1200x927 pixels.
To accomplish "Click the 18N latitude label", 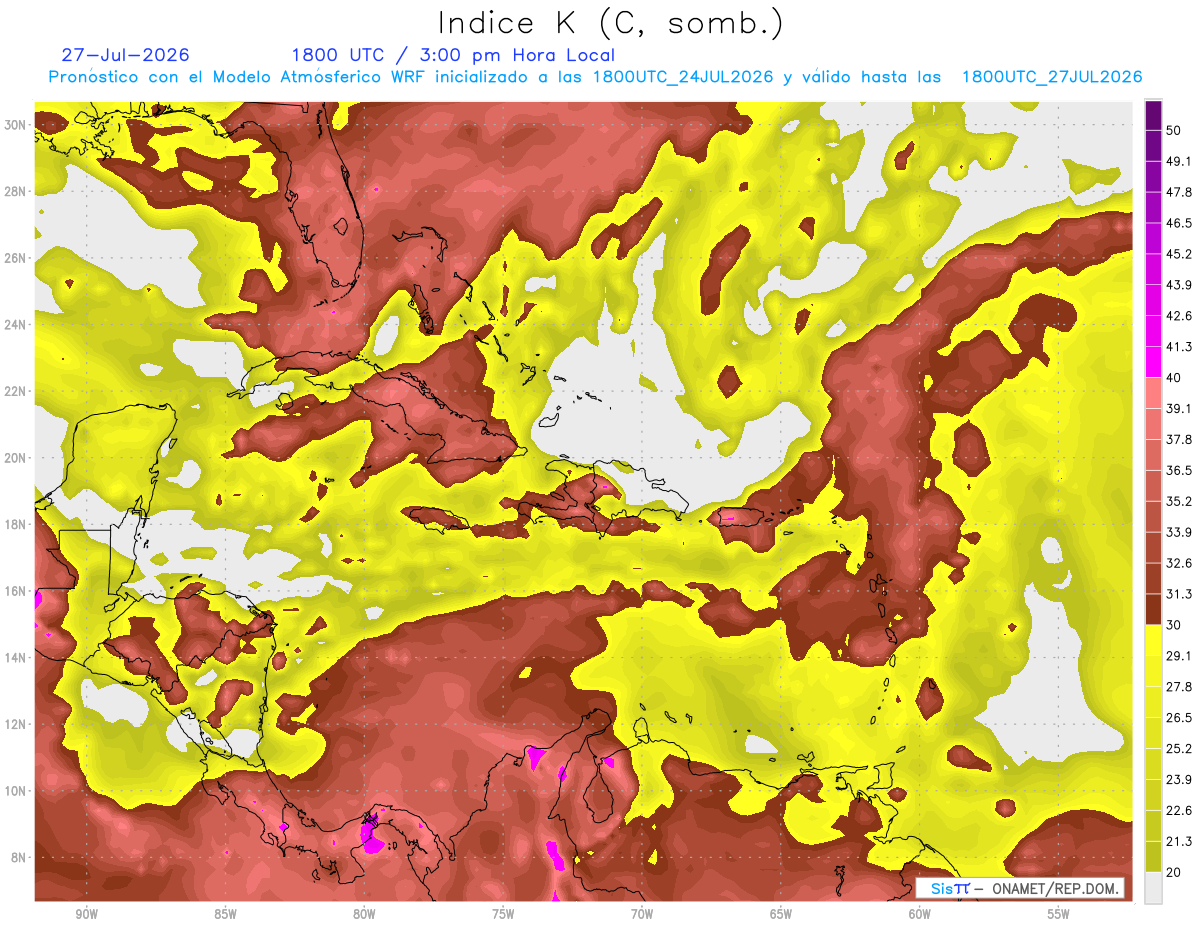I will [16, 525].
